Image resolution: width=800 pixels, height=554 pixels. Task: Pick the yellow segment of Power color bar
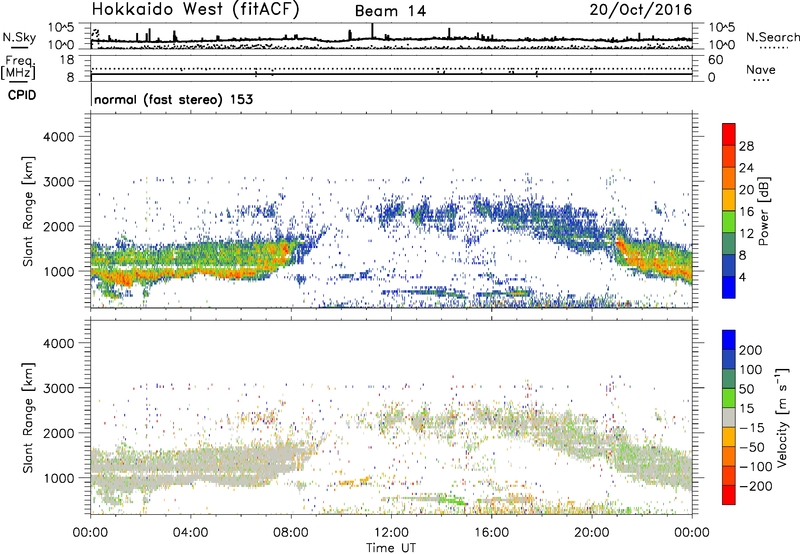(x=729, y=199)
